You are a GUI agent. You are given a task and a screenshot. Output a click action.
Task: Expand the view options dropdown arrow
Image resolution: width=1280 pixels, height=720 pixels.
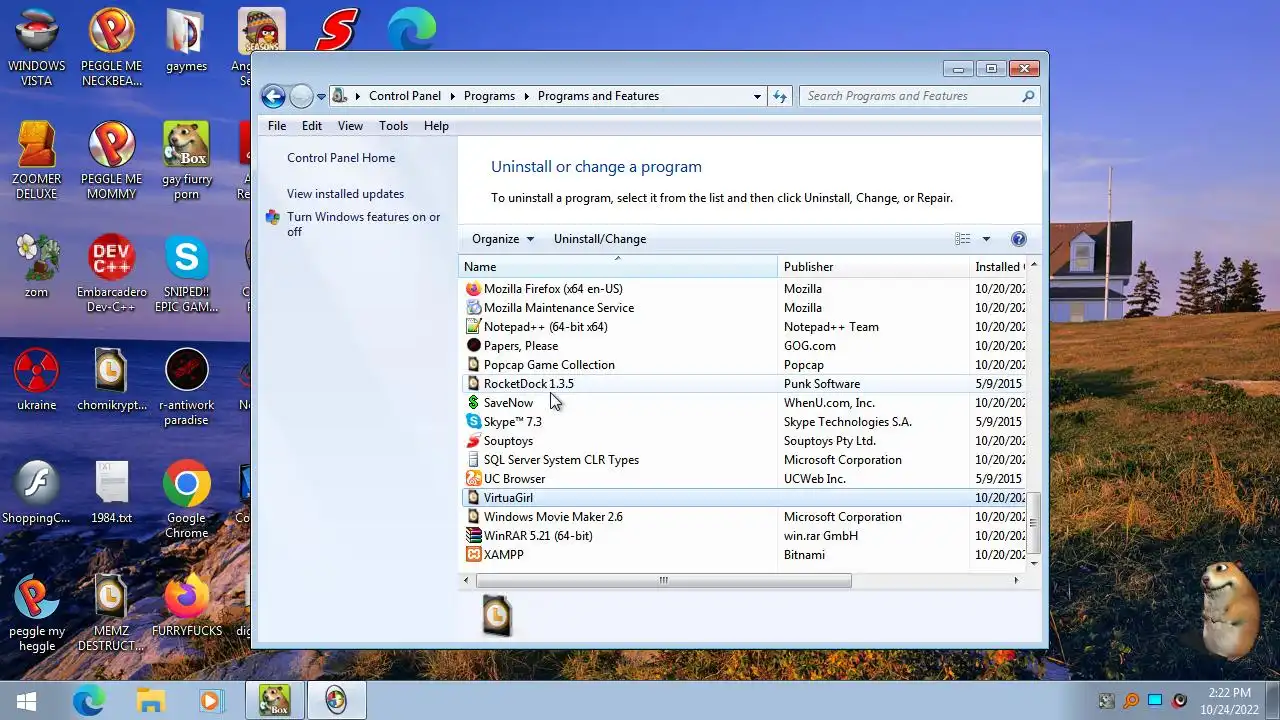tap(986, 239)
